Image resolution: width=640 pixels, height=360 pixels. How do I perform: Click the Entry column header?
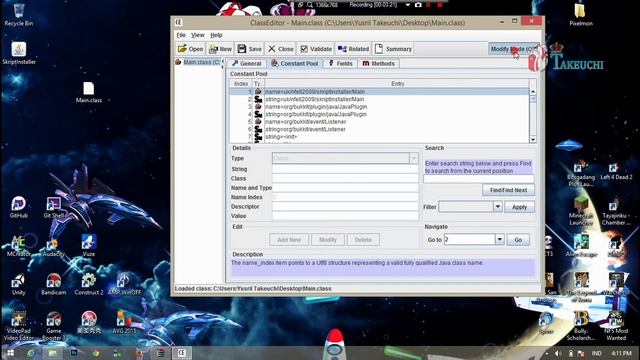point(397,84)
